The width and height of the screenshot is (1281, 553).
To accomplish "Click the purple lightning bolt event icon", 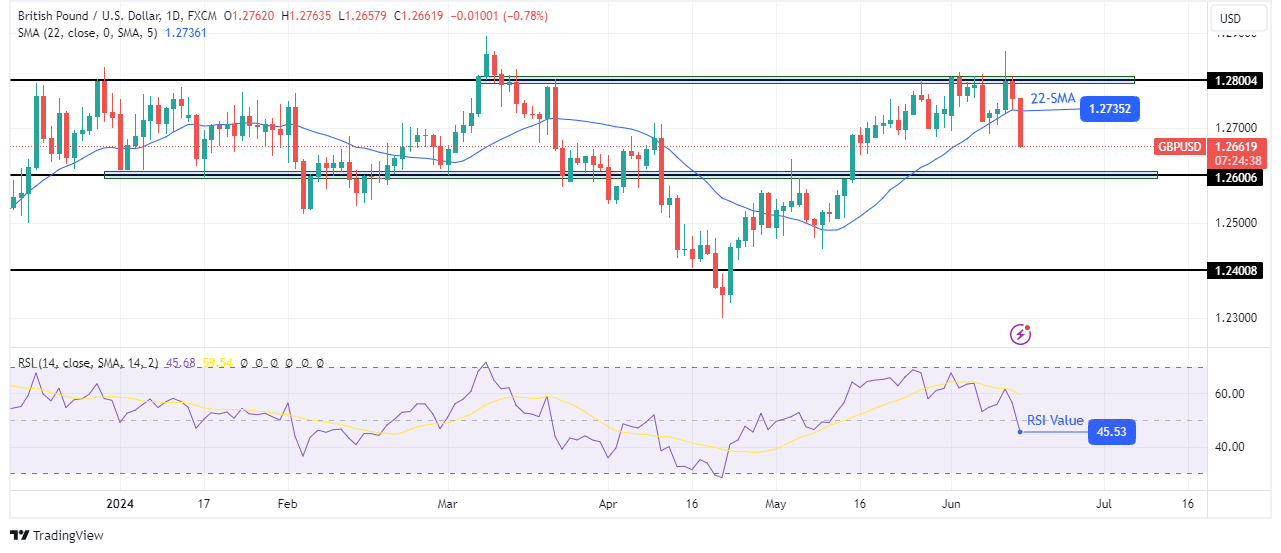I will (1021, 334).
